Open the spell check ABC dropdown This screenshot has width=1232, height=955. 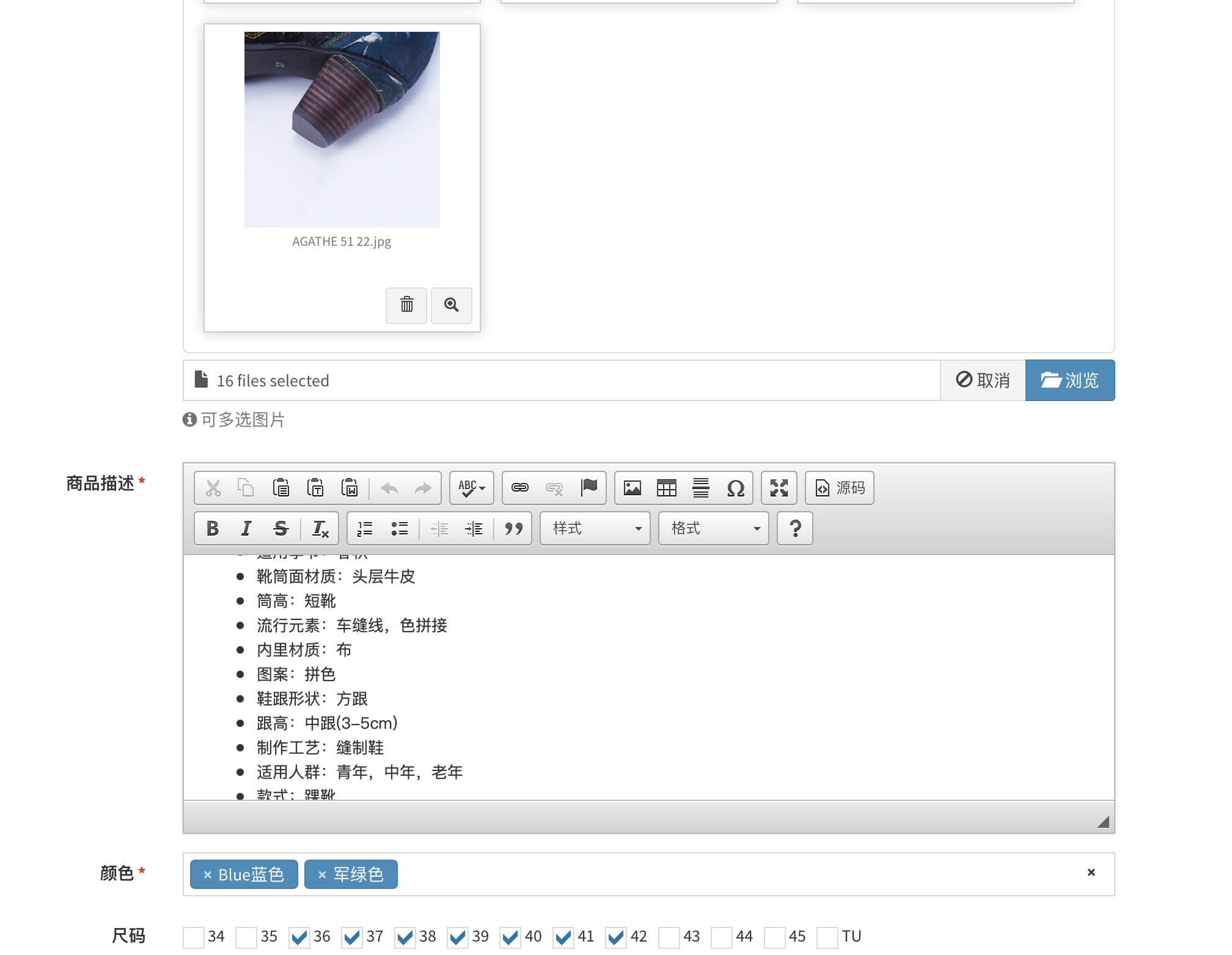471,488
